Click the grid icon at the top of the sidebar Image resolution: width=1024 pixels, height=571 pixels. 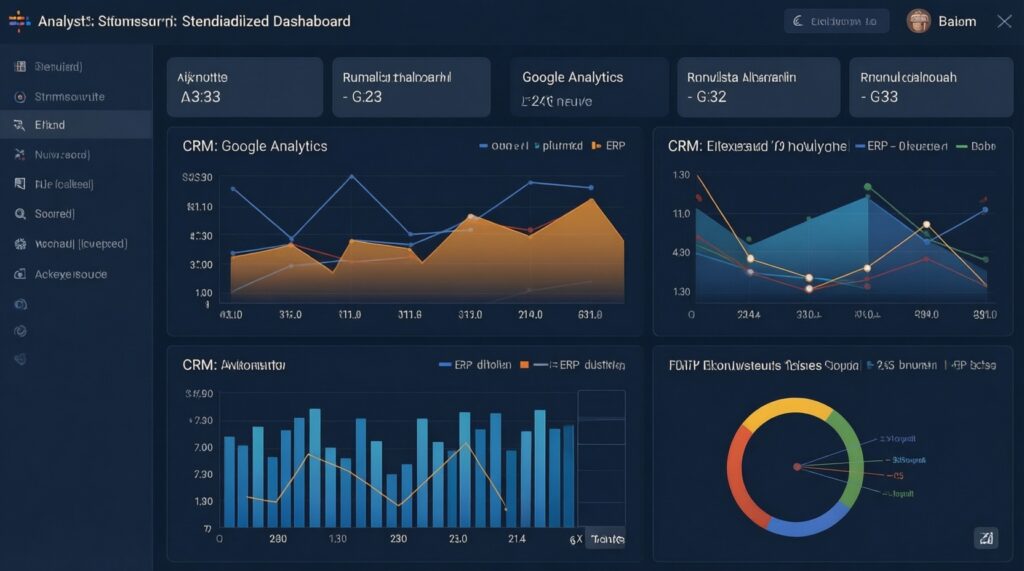[x=19, y=67]
